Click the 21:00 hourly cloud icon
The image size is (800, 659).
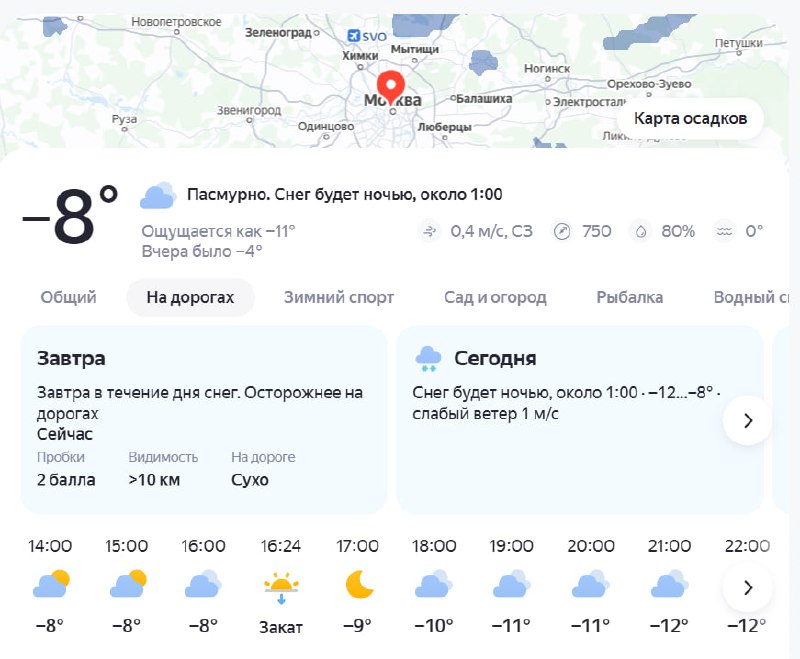click(x=667, y=584)
